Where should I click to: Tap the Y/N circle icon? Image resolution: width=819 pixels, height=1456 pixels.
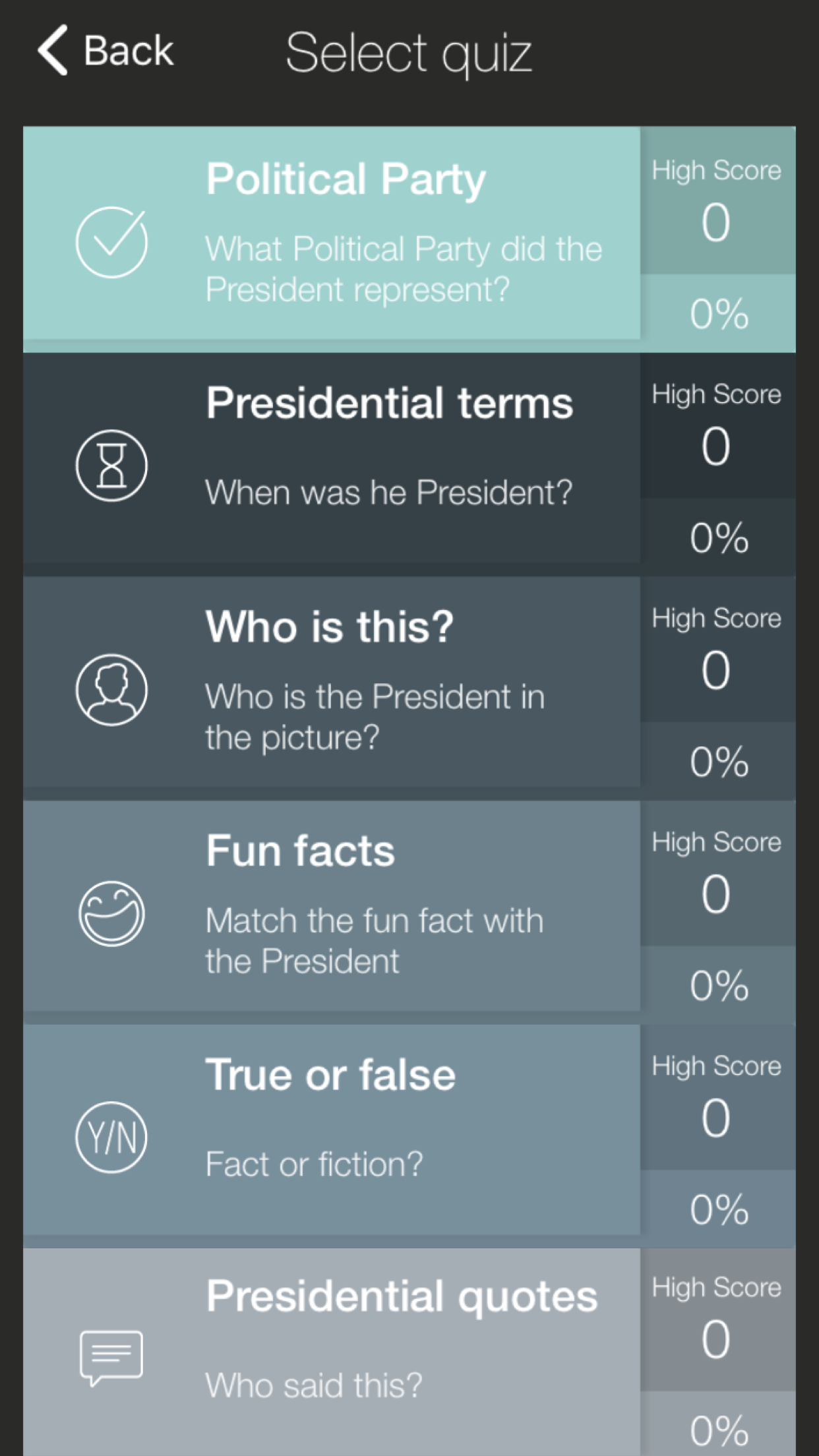[x=111, y=1137]
